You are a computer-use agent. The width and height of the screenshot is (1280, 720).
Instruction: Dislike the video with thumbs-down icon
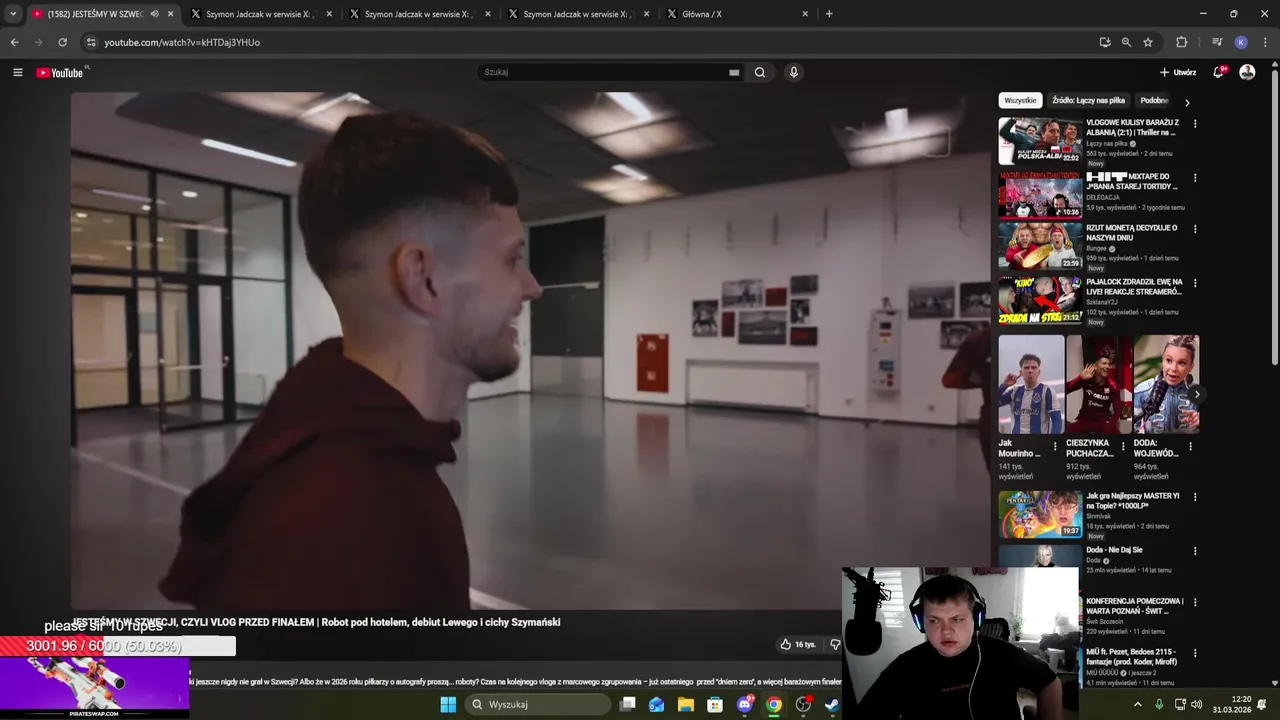pyautogui.click(x=835, y=645)
